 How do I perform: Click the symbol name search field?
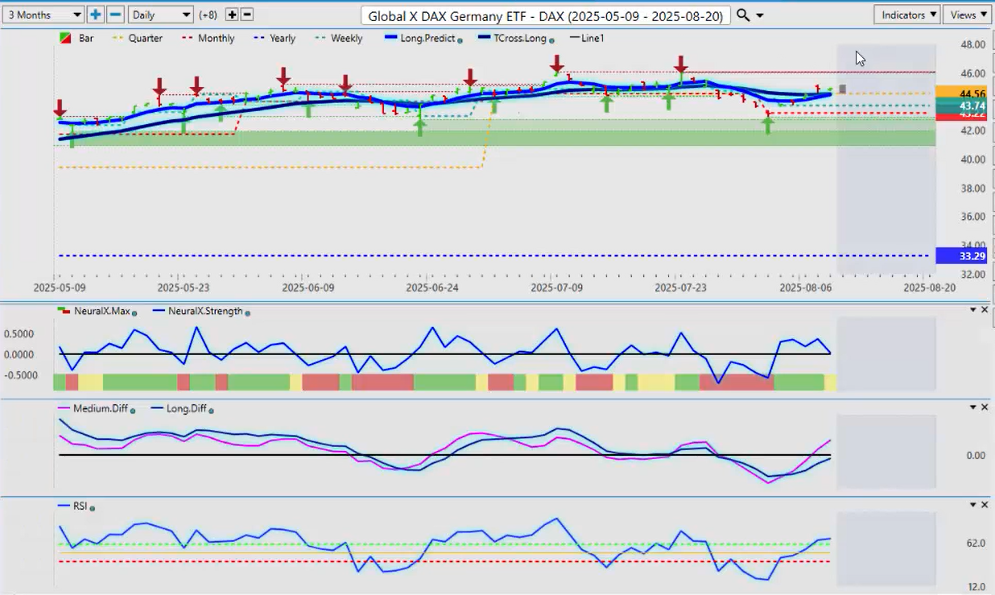point(546,16)
